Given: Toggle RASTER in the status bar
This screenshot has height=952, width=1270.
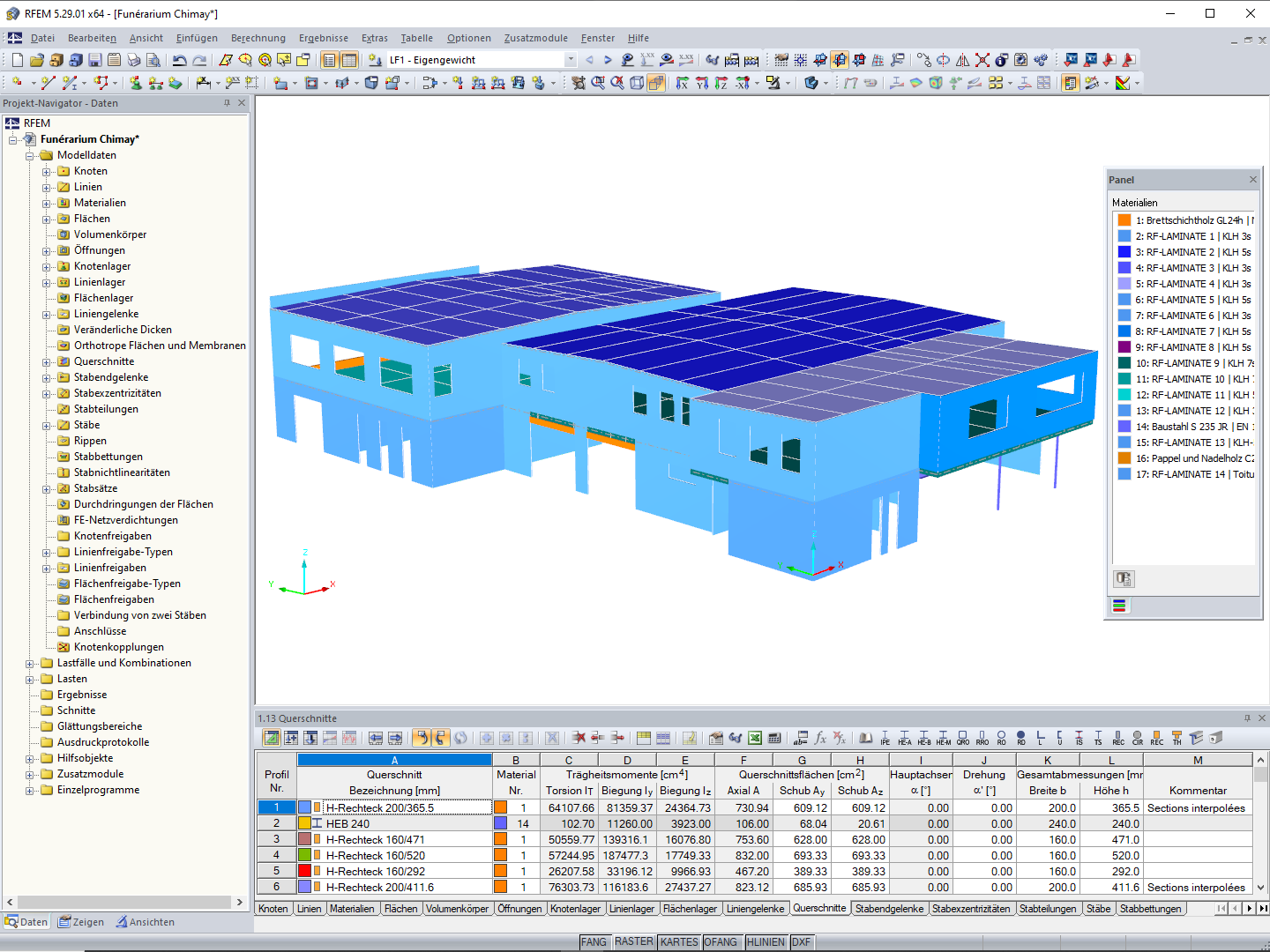Looking at the screenshot, I should (634, 941).
